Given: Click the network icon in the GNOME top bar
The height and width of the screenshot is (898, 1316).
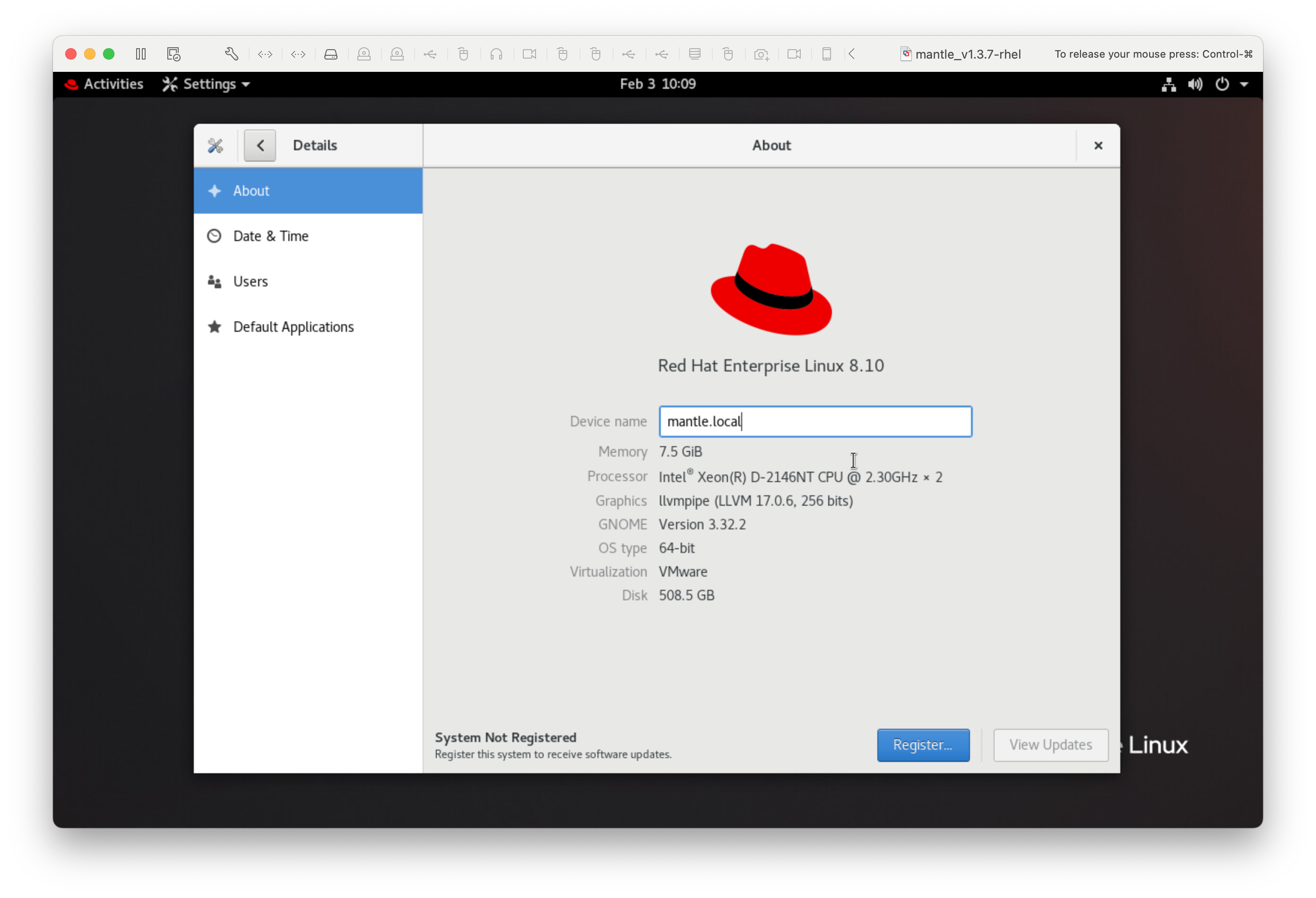Looking at the screenshot, I should pos(1168,84).
